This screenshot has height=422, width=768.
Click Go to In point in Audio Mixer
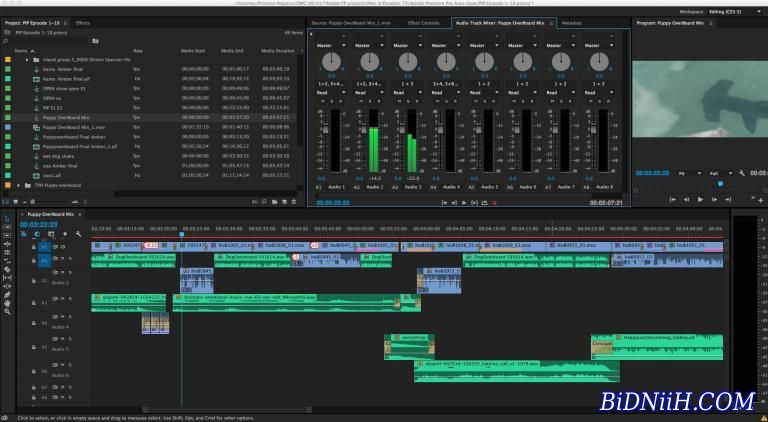tap(444, 203)
